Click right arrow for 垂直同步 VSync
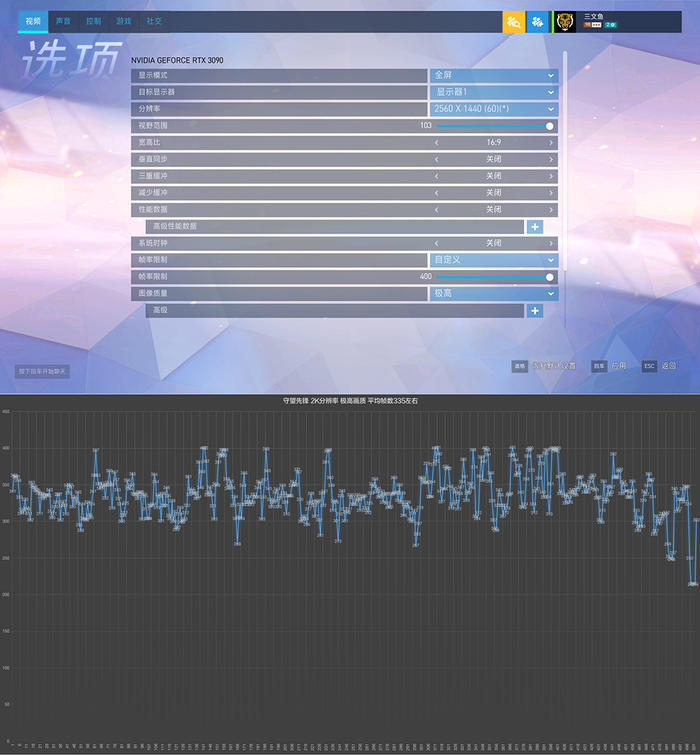 tap(551, 159)
